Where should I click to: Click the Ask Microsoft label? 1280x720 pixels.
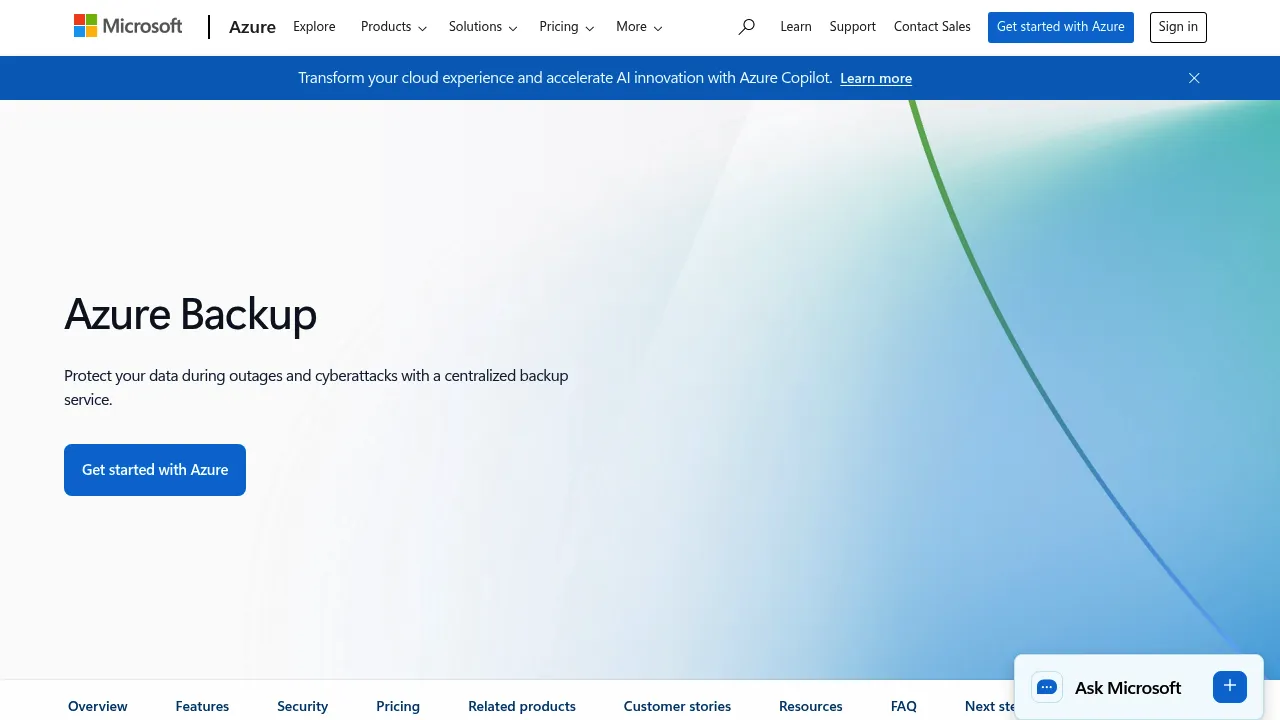pyautogui.click(x=1128, y=688)
